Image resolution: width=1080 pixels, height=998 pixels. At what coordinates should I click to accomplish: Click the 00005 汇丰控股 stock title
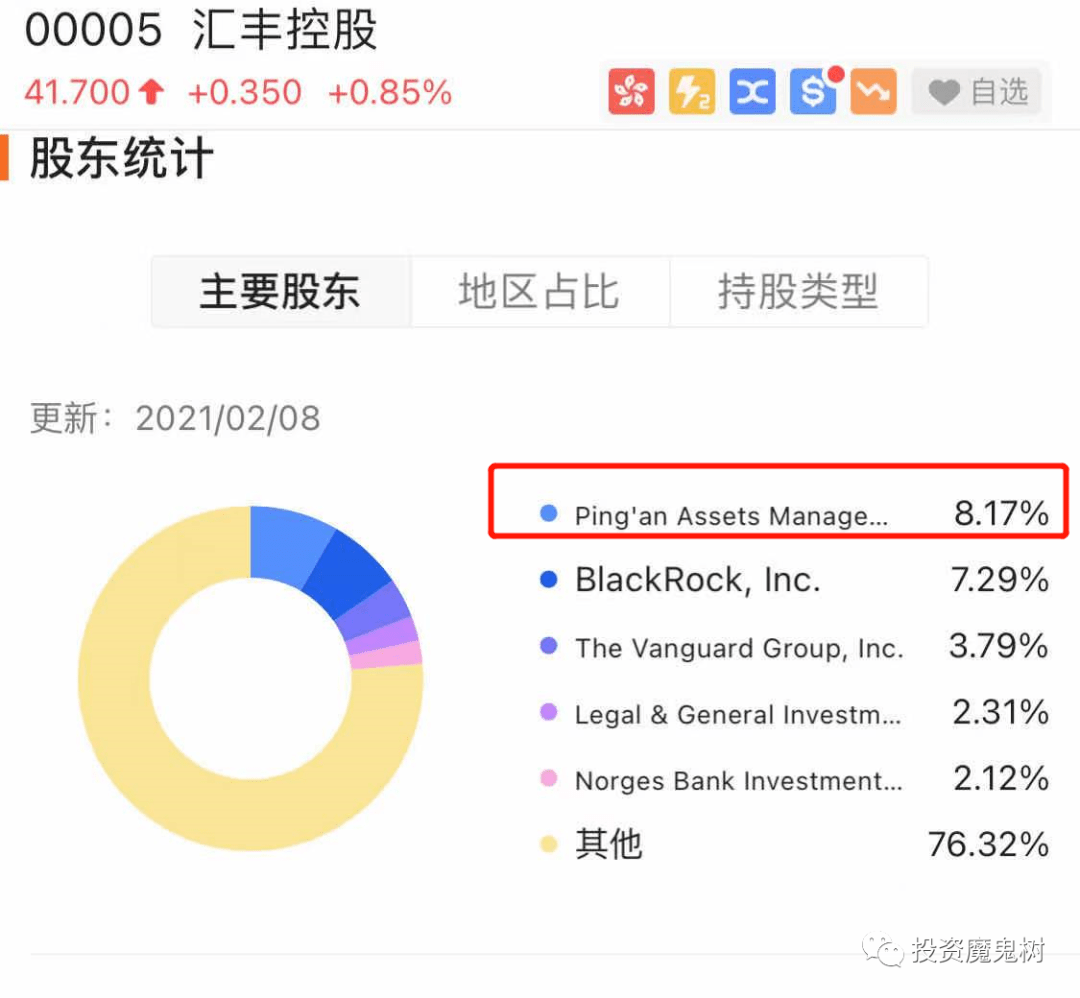pos(201,30)
